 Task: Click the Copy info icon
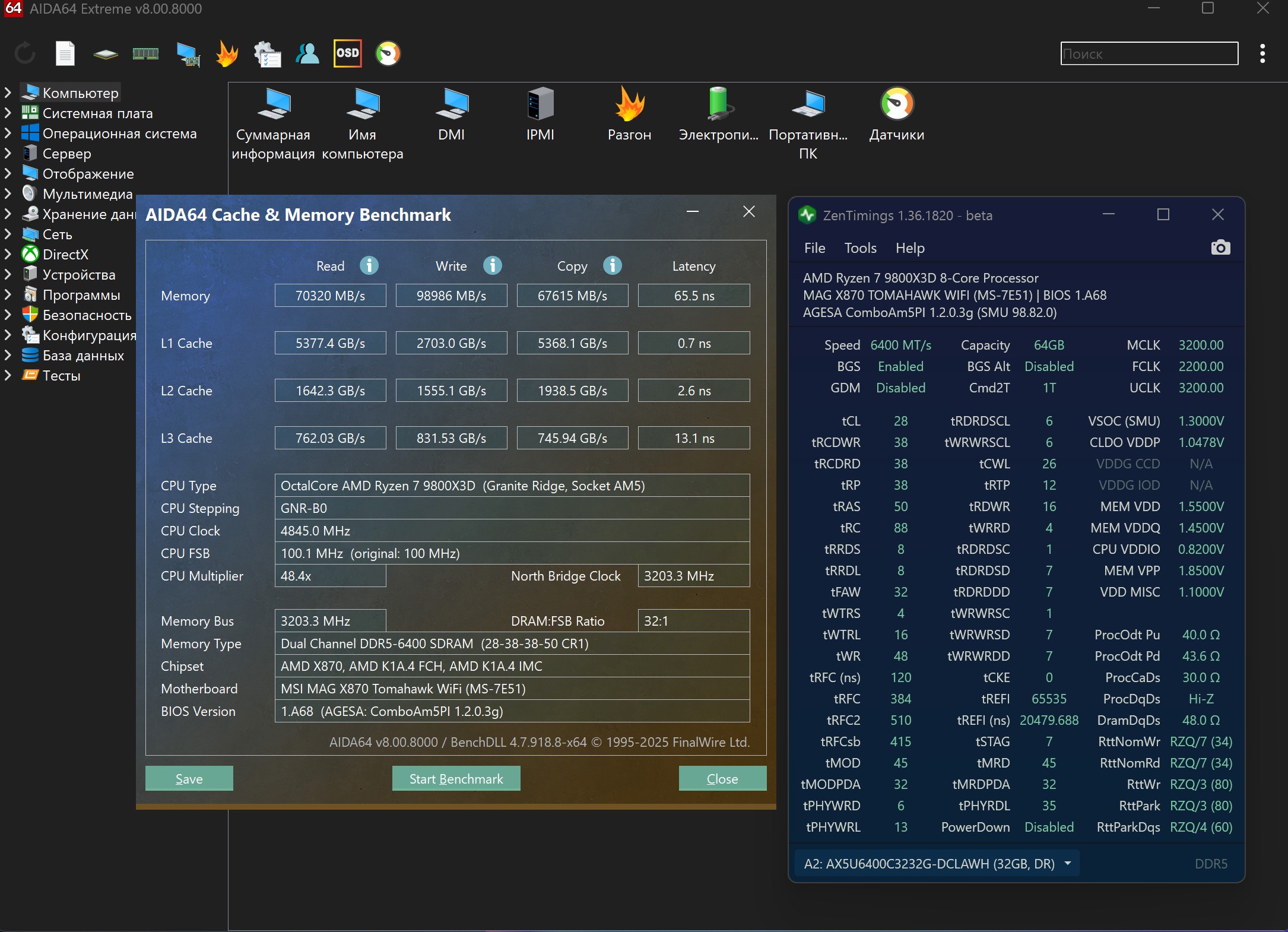tap(613, 265)
